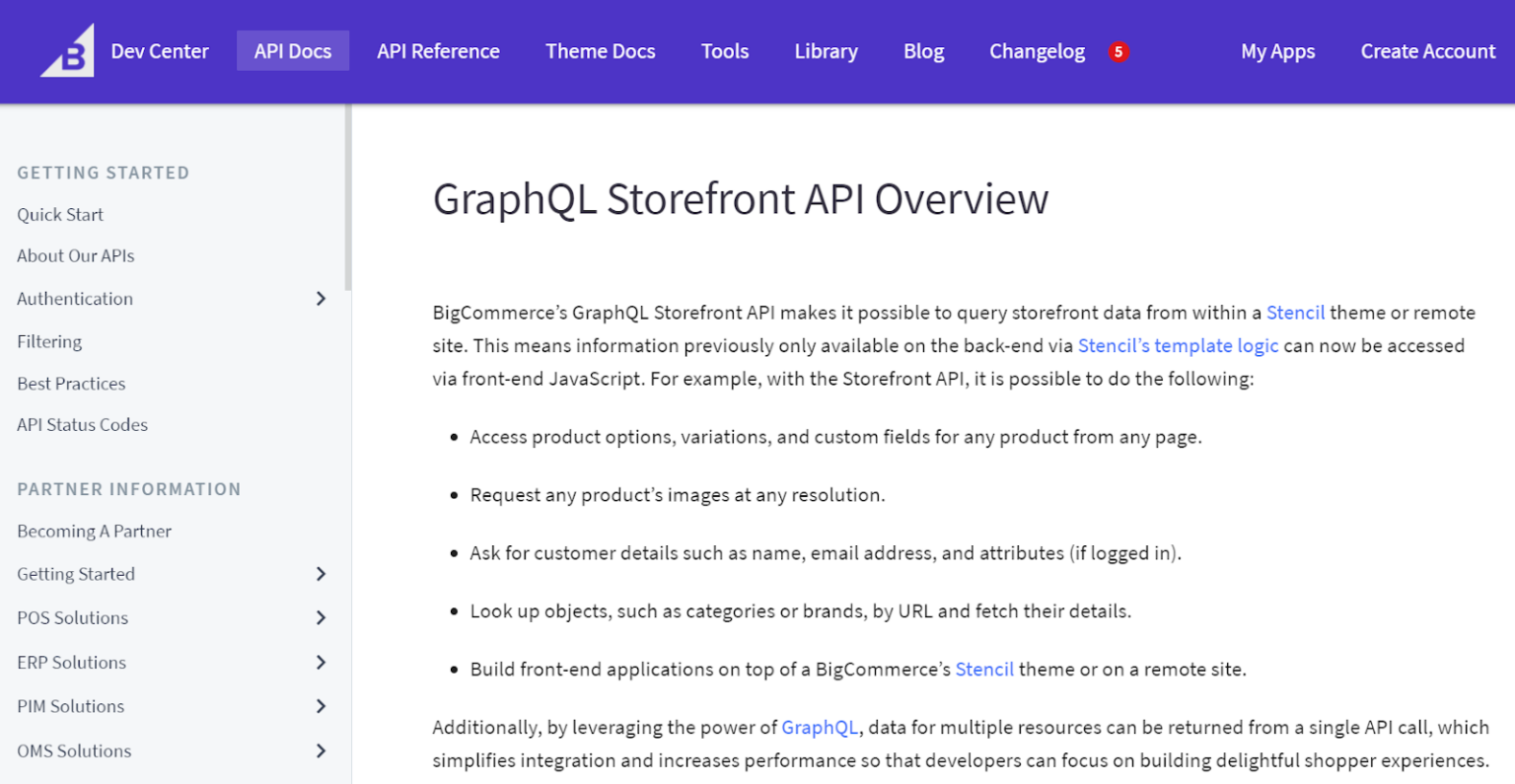Expand the POS Solutions section
Image resolution: width=1515 pixels, height=784 pixels.
[x=321, y=617]
